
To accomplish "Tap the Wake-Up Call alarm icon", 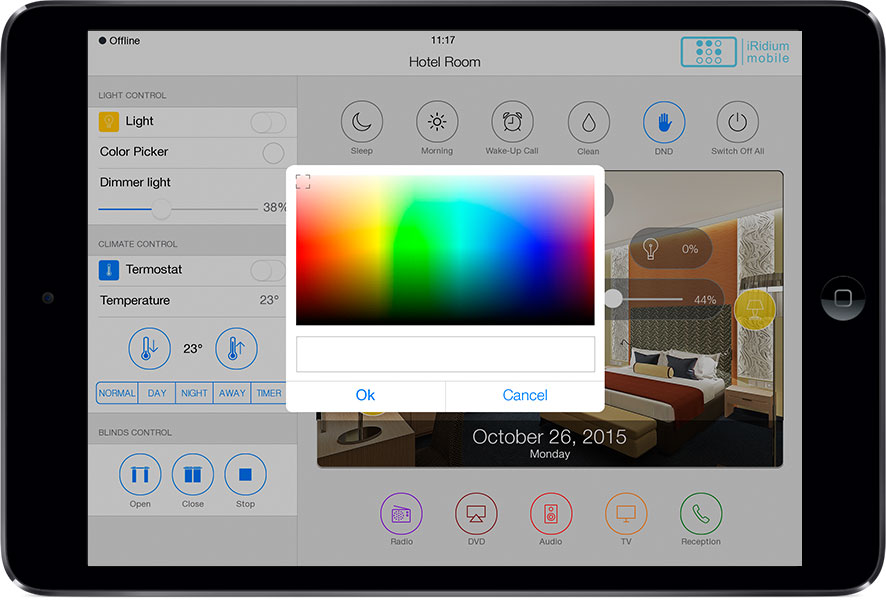I will tap(512, 123).
